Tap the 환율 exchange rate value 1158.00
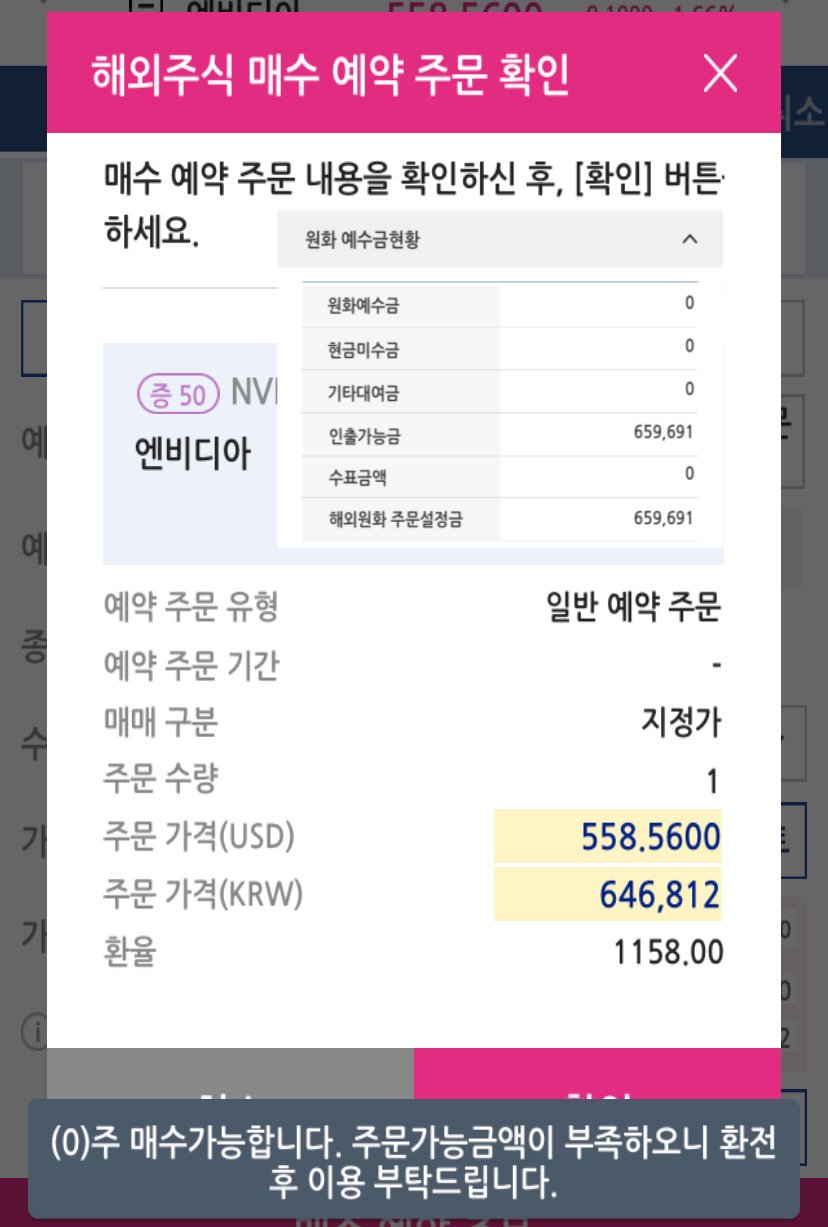The width and height of the screenshot is (828, 1227). (x=668, y=953)
